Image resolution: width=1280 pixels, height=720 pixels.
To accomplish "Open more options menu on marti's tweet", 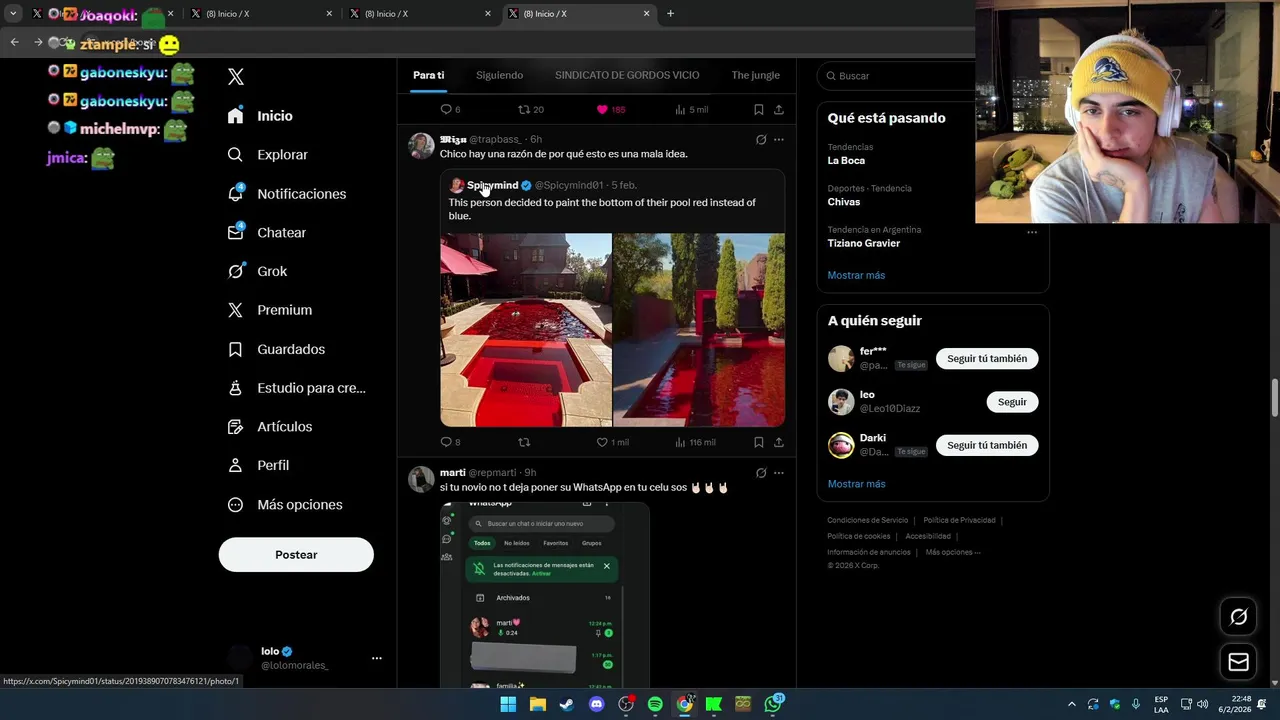I will (779, 473).
